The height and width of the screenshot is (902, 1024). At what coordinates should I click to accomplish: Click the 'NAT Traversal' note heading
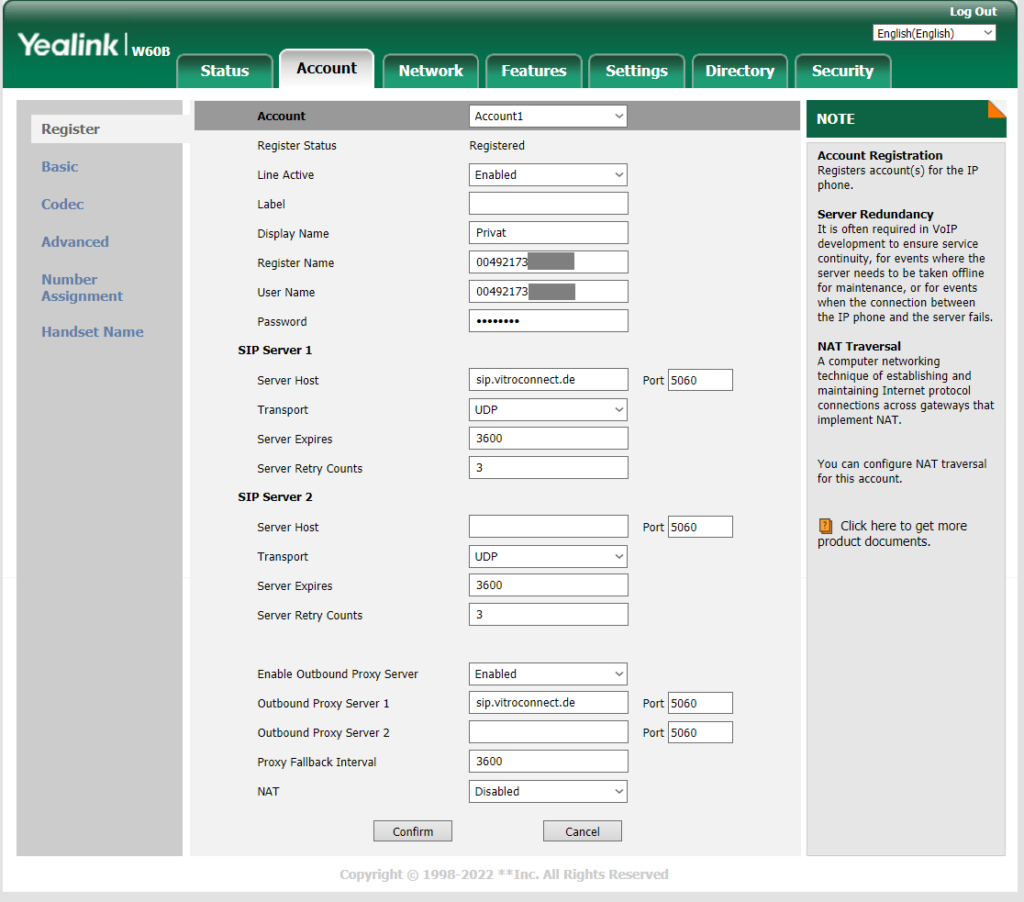859,346
